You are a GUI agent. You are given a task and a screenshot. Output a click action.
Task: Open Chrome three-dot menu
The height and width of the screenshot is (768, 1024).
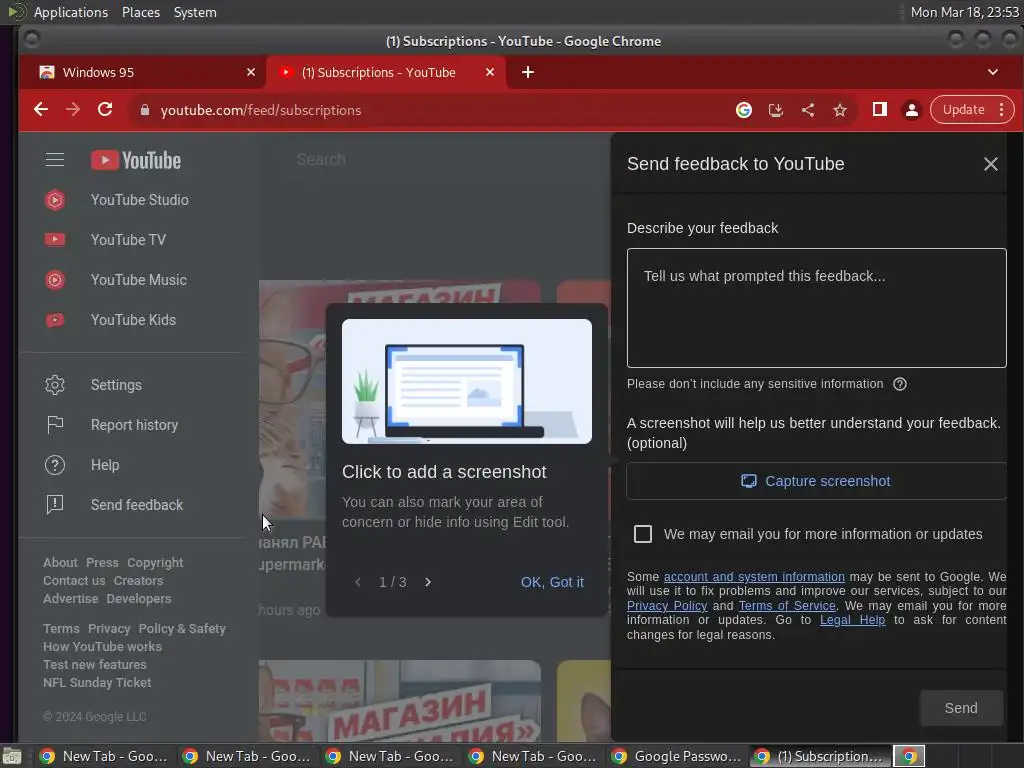1002,110
